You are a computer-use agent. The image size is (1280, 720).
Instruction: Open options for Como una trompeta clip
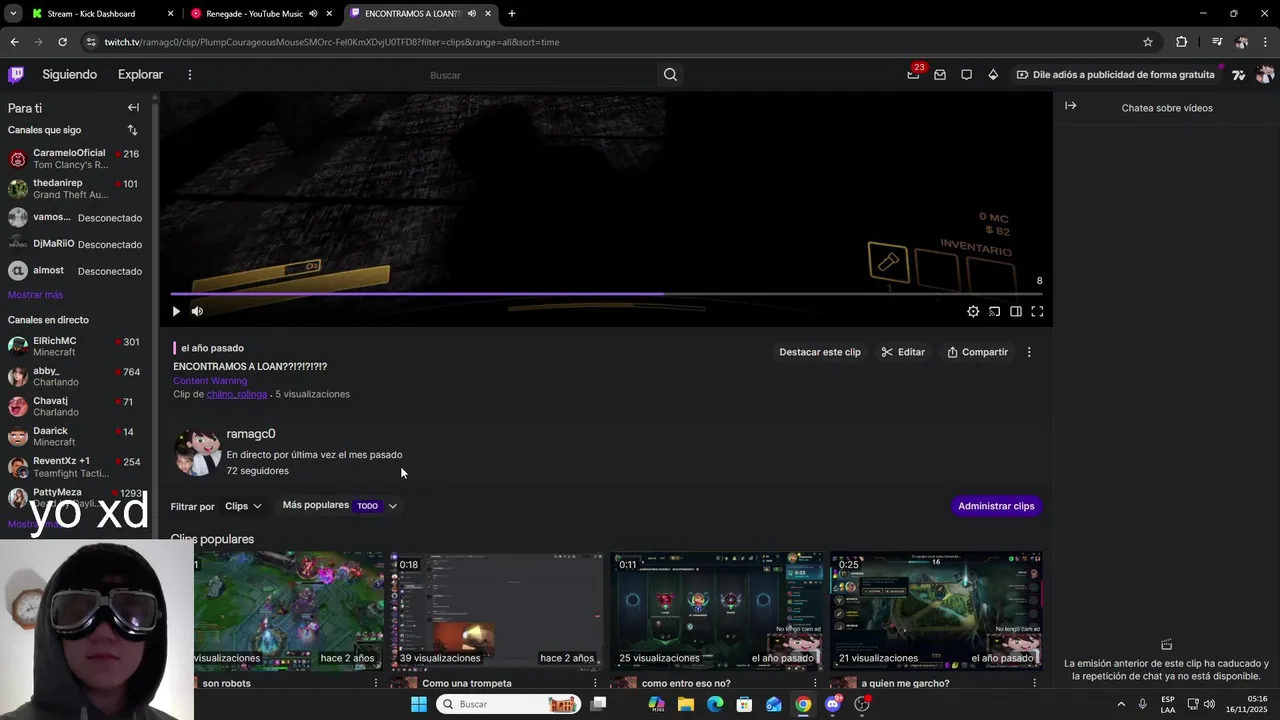[x=595, y=683]
